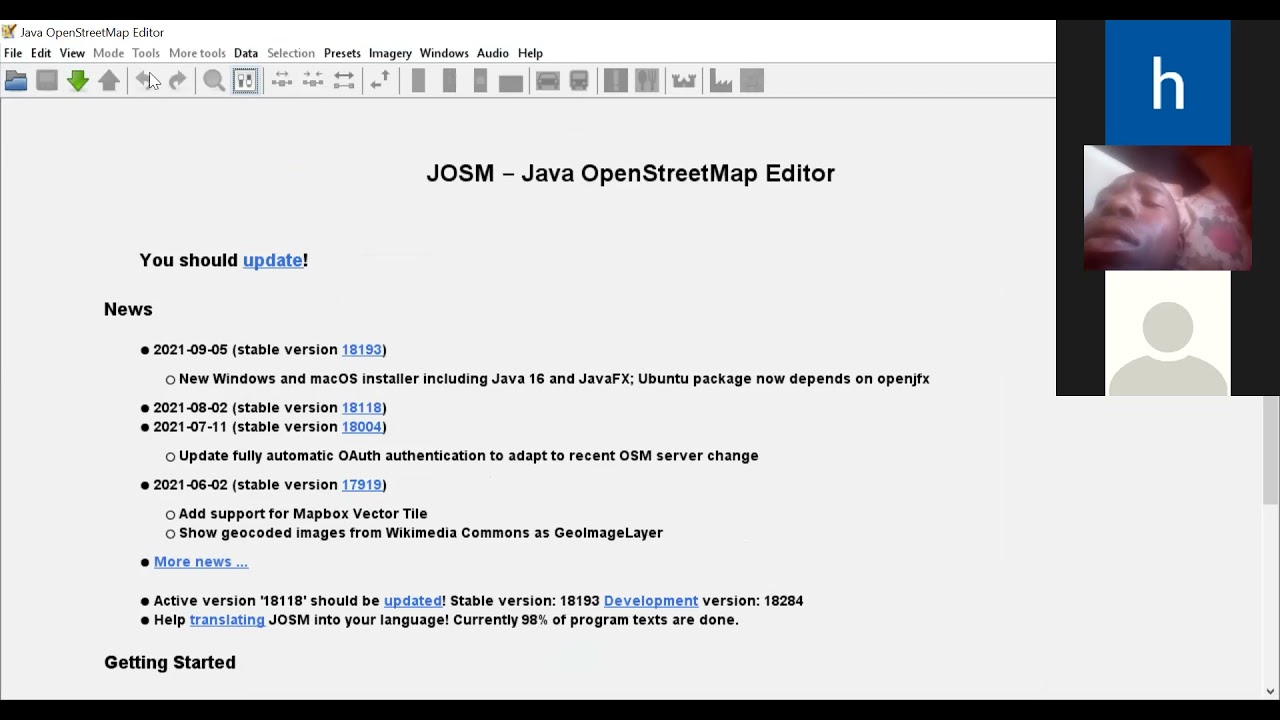Click 'Show geocoded images from Wikimedia Commons' line
This screenshot has height=720, width=1280.
(x=421, y=532)
